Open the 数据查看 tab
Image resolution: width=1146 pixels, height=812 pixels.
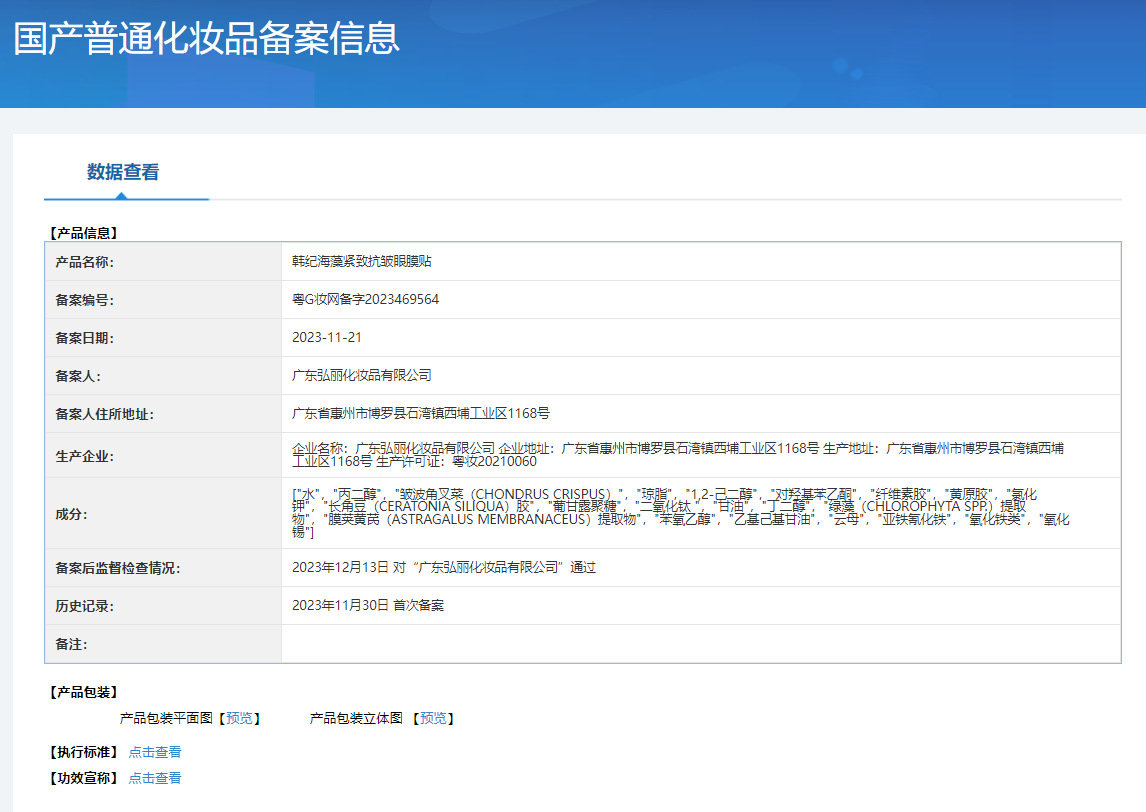[123, 172]
